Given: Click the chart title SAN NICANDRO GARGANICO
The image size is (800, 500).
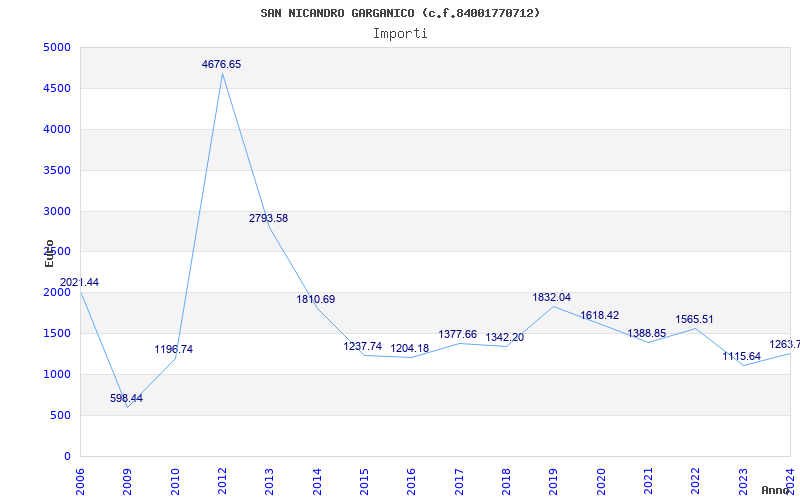Looking at the screenshot, I should click(x=400, y=13).
